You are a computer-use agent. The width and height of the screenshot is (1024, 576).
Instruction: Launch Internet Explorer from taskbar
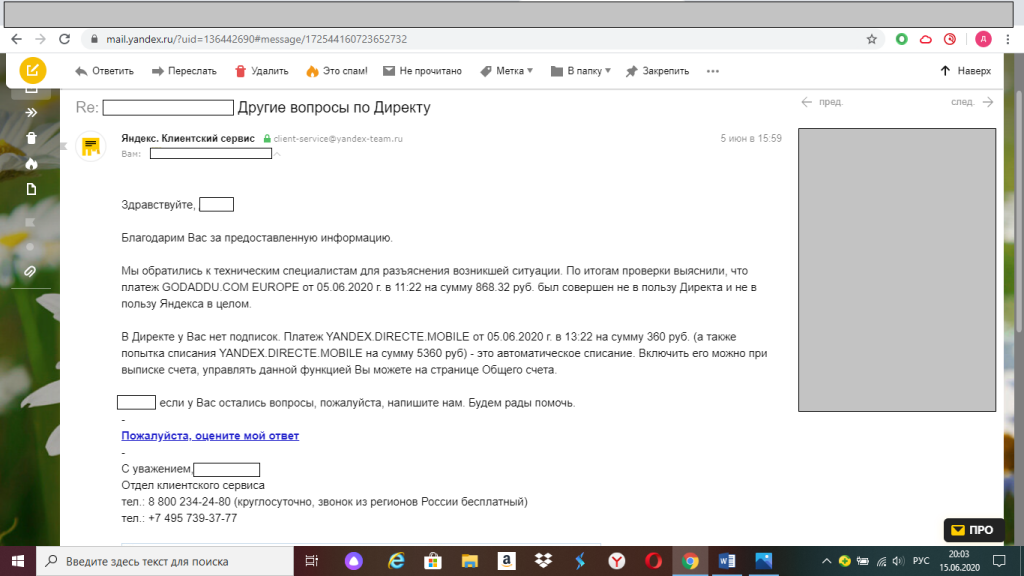coord(396,561)
